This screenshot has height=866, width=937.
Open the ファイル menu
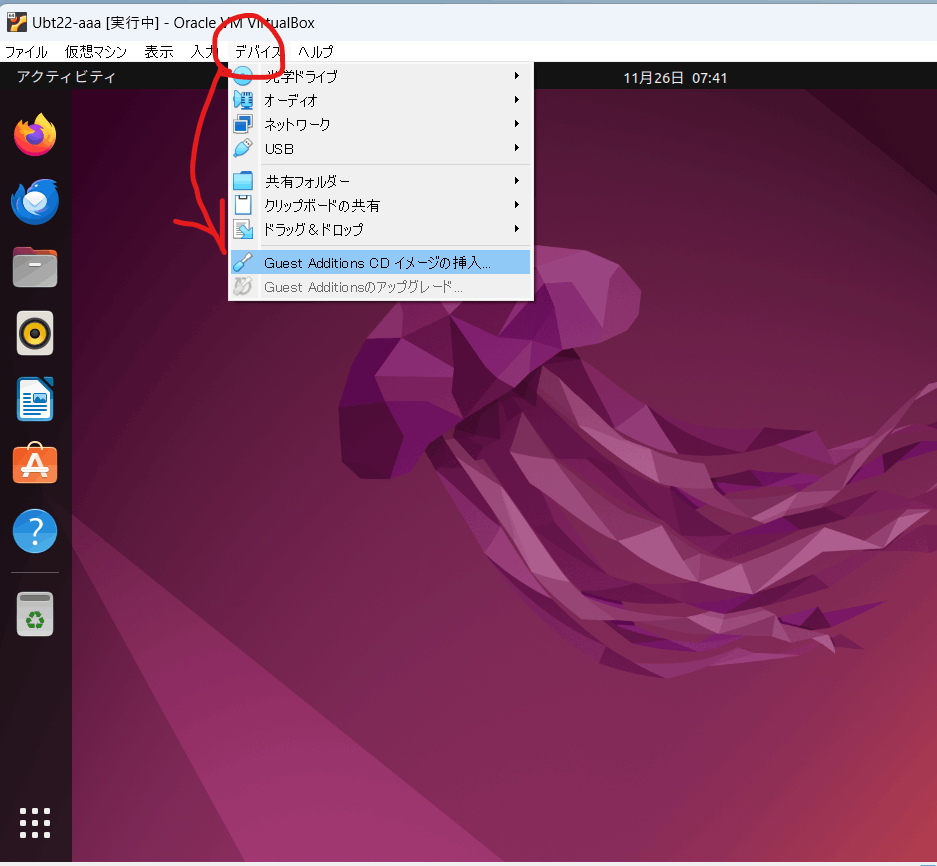tap(26, 52)
